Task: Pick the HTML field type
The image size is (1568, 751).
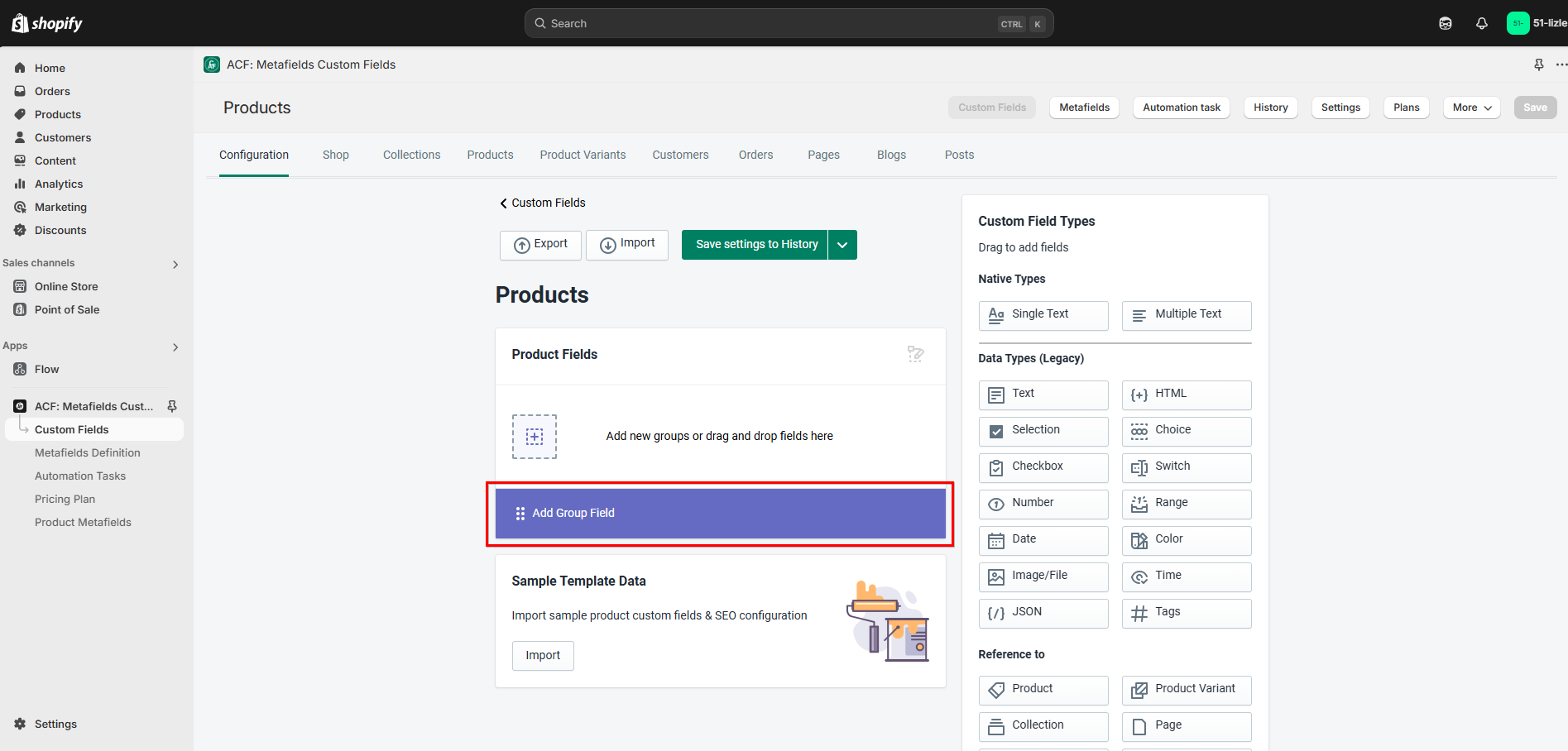Action: click(x=1187, y=395)
